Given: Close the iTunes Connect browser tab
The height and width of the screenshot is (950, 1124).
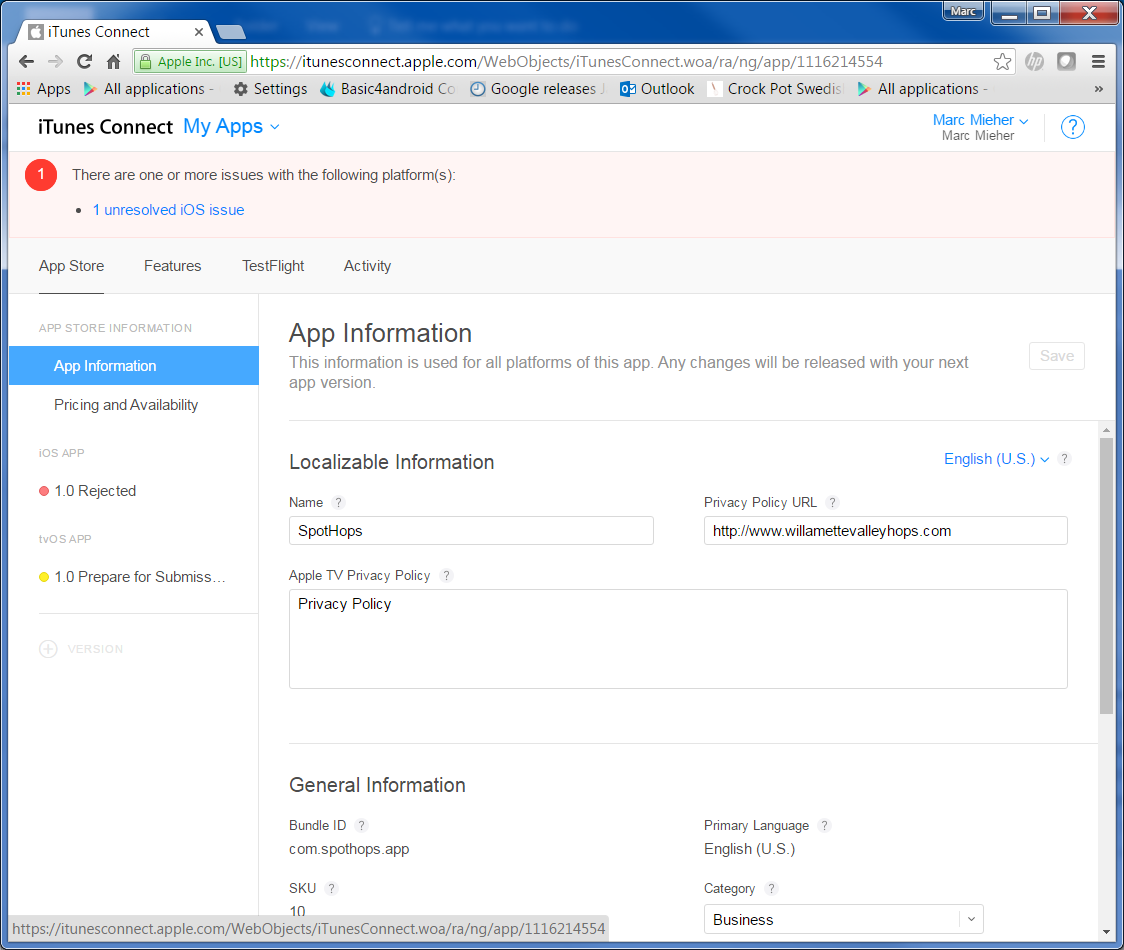Looking at the screenshot, I should [199, 32].
